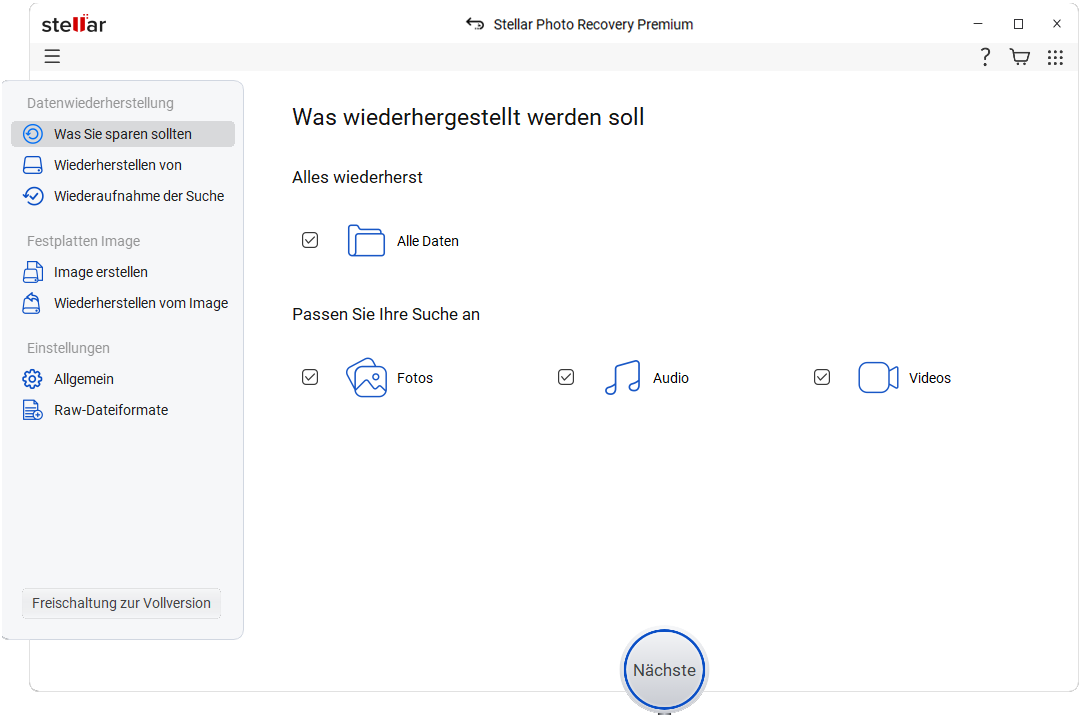This screenshot has width=1082, height=717.
Task: Select the Wiederherstellen von sidebar icon
Action: (x=31, y=164)
